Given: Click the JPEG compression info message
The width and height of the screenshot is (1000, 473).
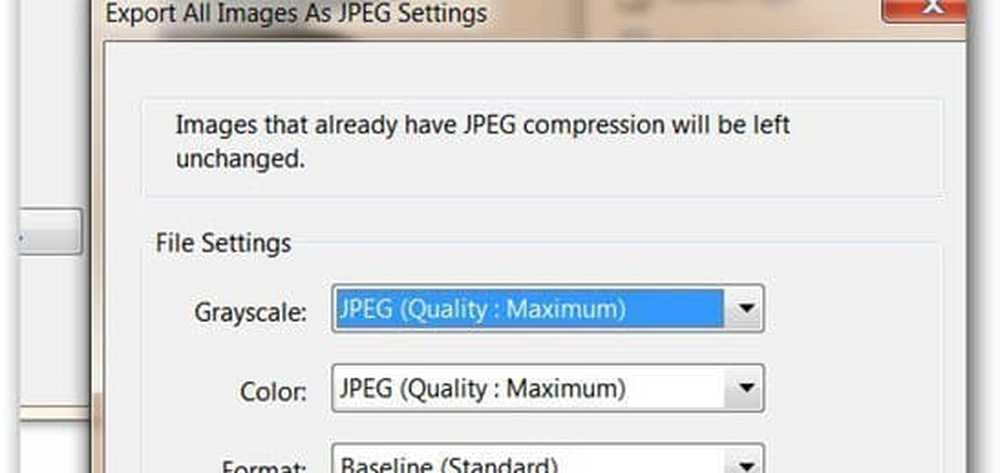Looking at the screenshot, I should [483, 142].
